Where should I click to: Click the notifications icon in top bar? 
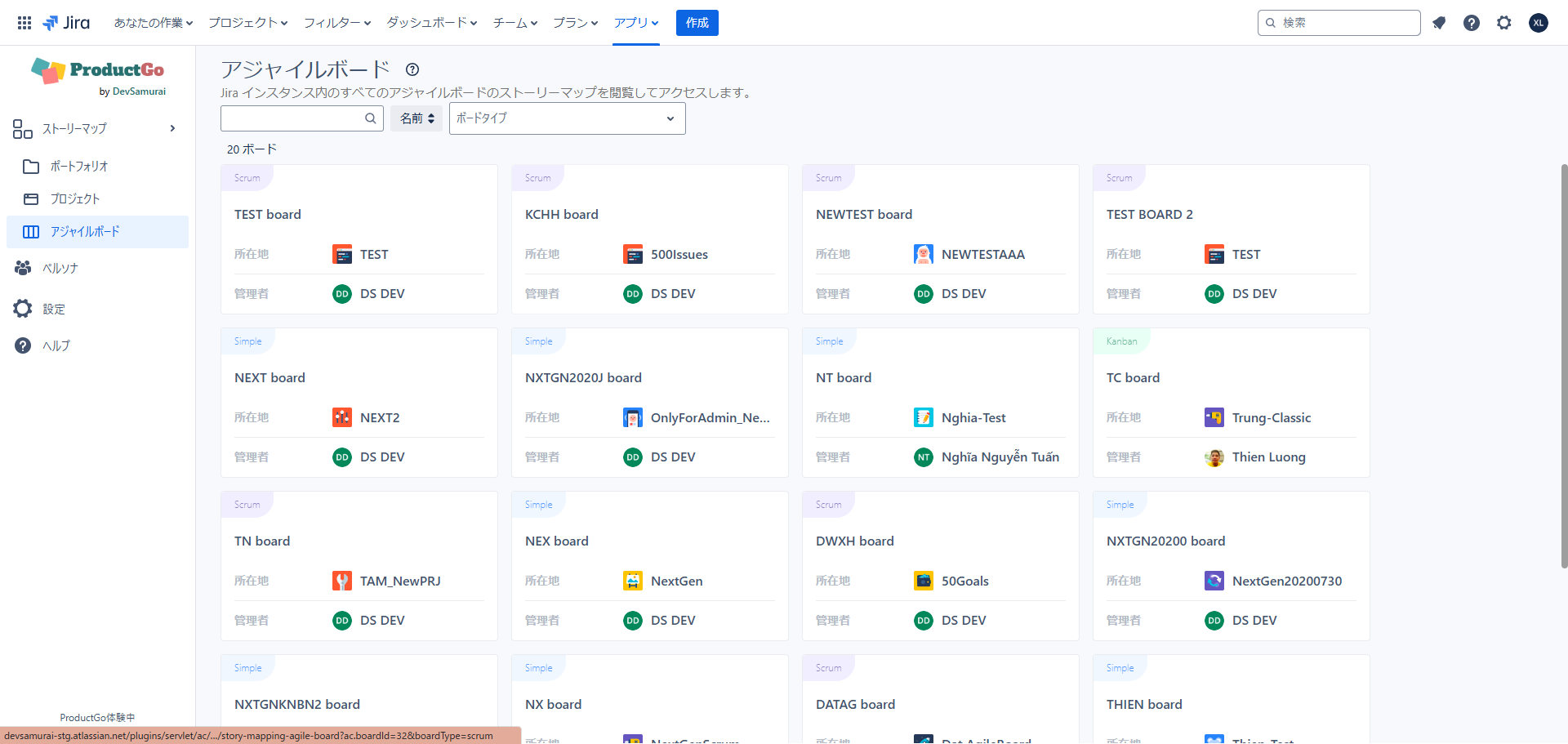pyautogui.click(x=1439, y=23)
